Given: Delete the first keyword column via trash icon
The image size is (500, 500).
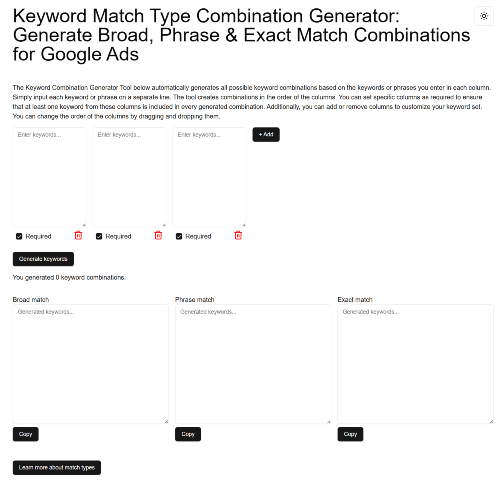Looking at the screenshot, I should [78, 236].
